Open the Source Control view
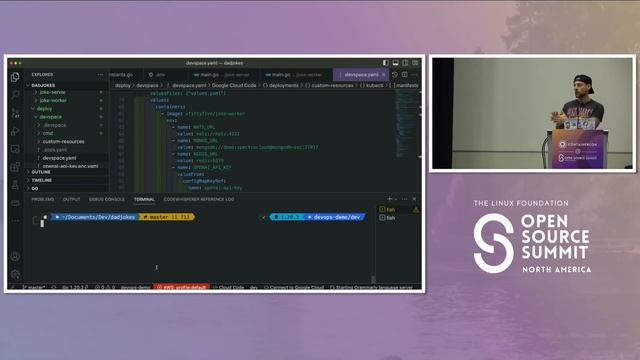The image size is (640, 360). pos(15,113)
